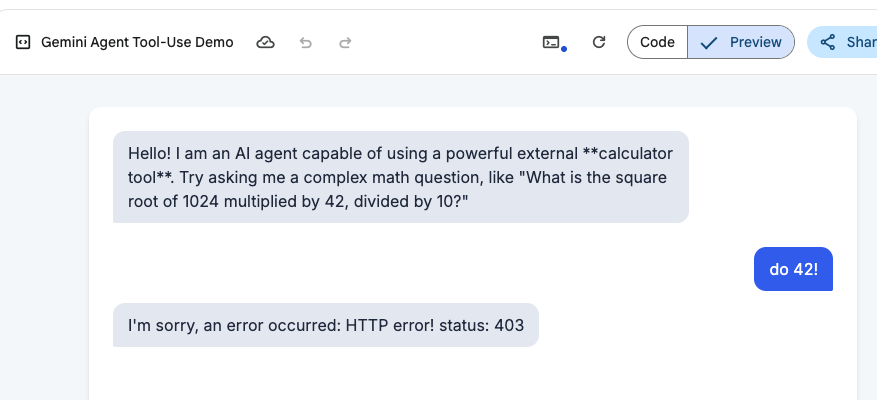Switch to the Preview view
Screen dimensions: 877x400
[x=741, y=42]
